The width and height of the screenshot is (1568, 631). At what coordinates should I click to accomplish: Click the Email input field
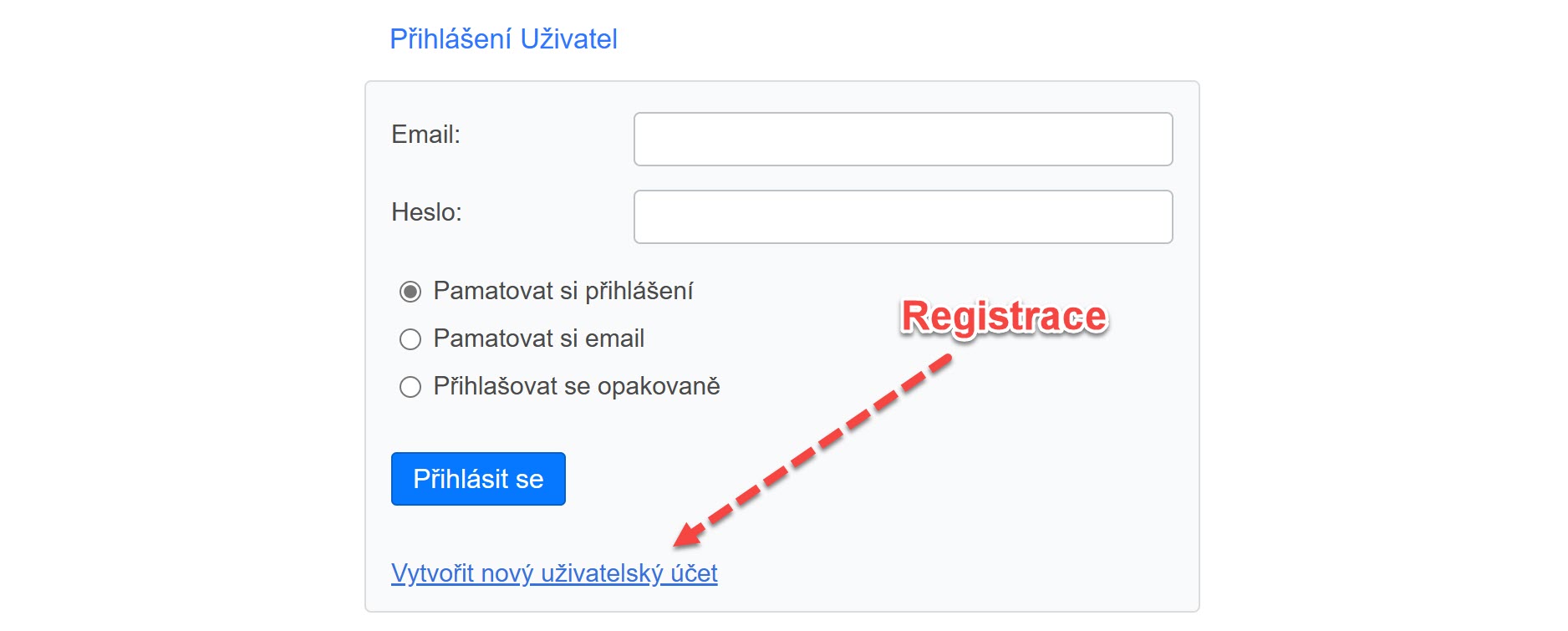(x=903, y=140)
